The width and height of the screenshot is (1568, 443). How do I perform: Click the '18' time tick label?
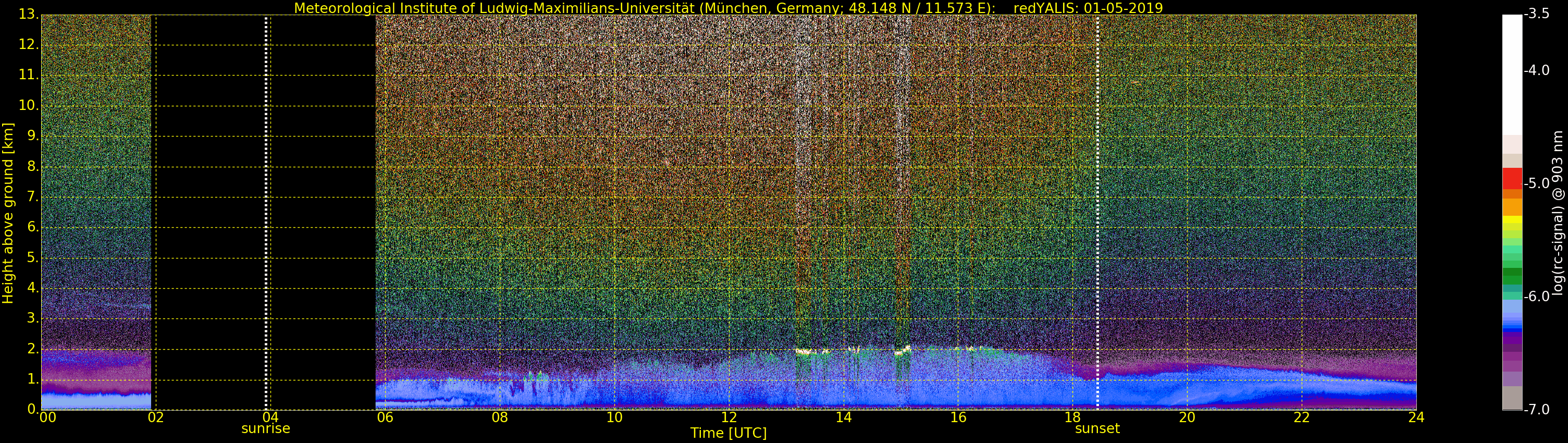1072,417
